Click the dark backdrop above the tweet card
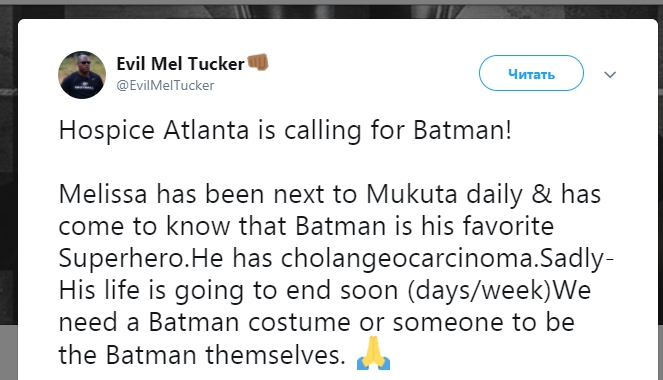Image resolution: width=663 pixels, height=380 pixels. tap(332, 12)
